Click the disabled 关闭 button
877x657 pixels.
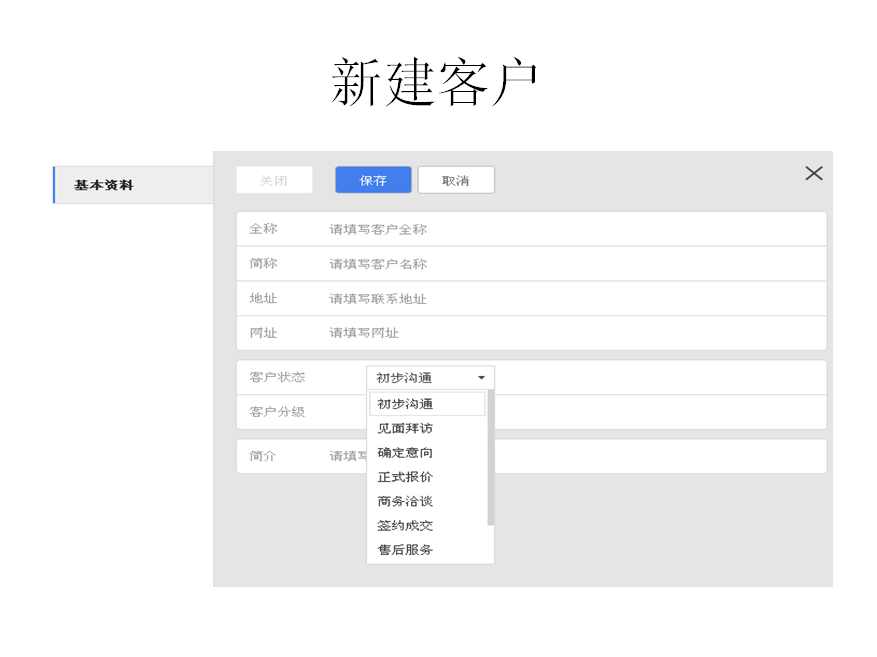tap(274, 180)
